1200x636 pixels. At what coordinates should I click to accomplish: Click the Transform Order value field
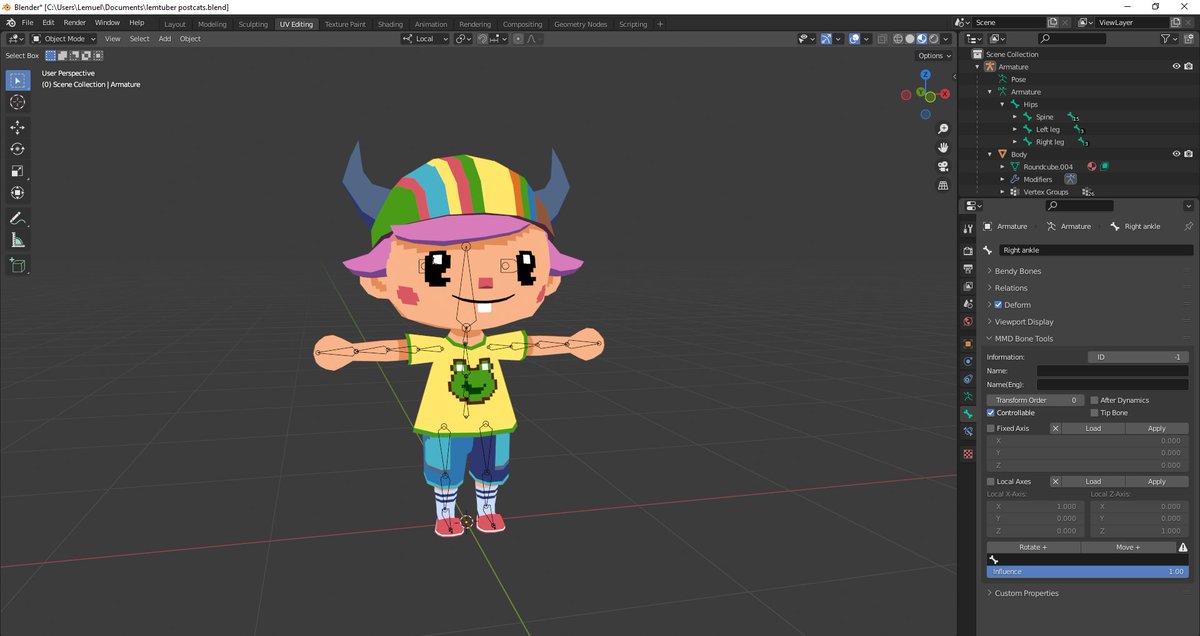coord(1035,400)
